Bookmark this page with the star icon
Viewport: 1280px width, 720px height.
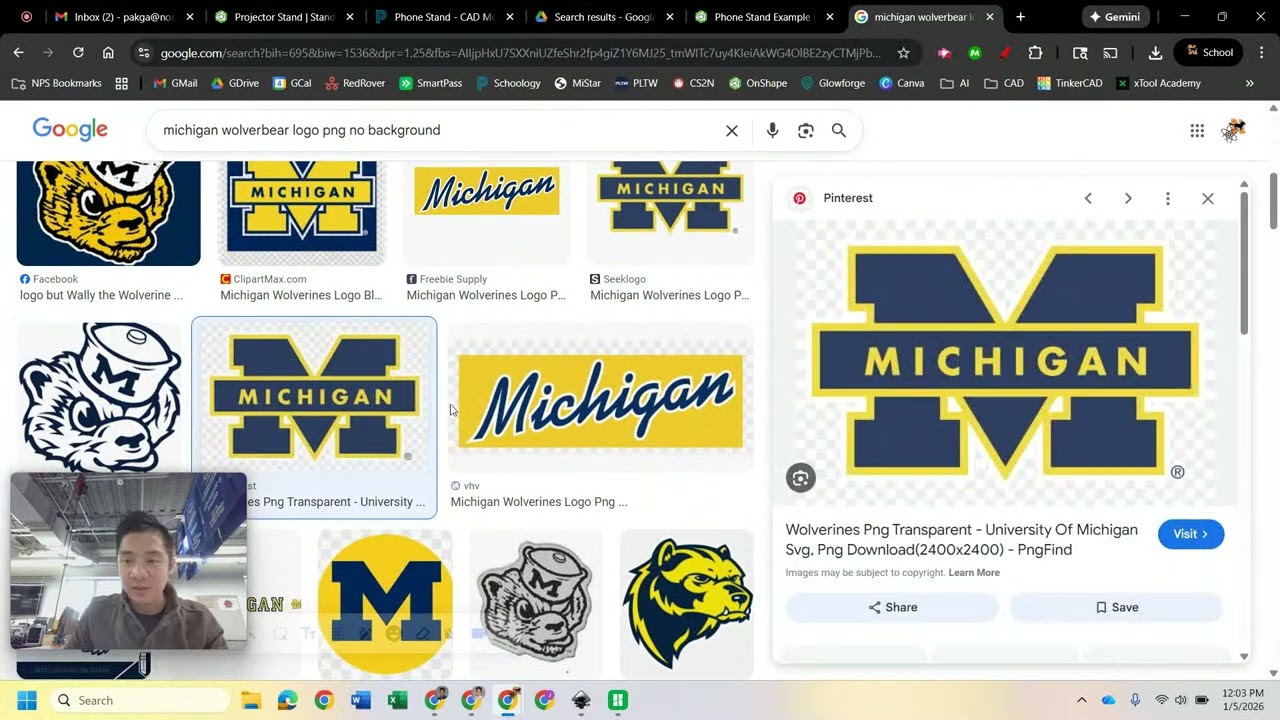point(904,52)
